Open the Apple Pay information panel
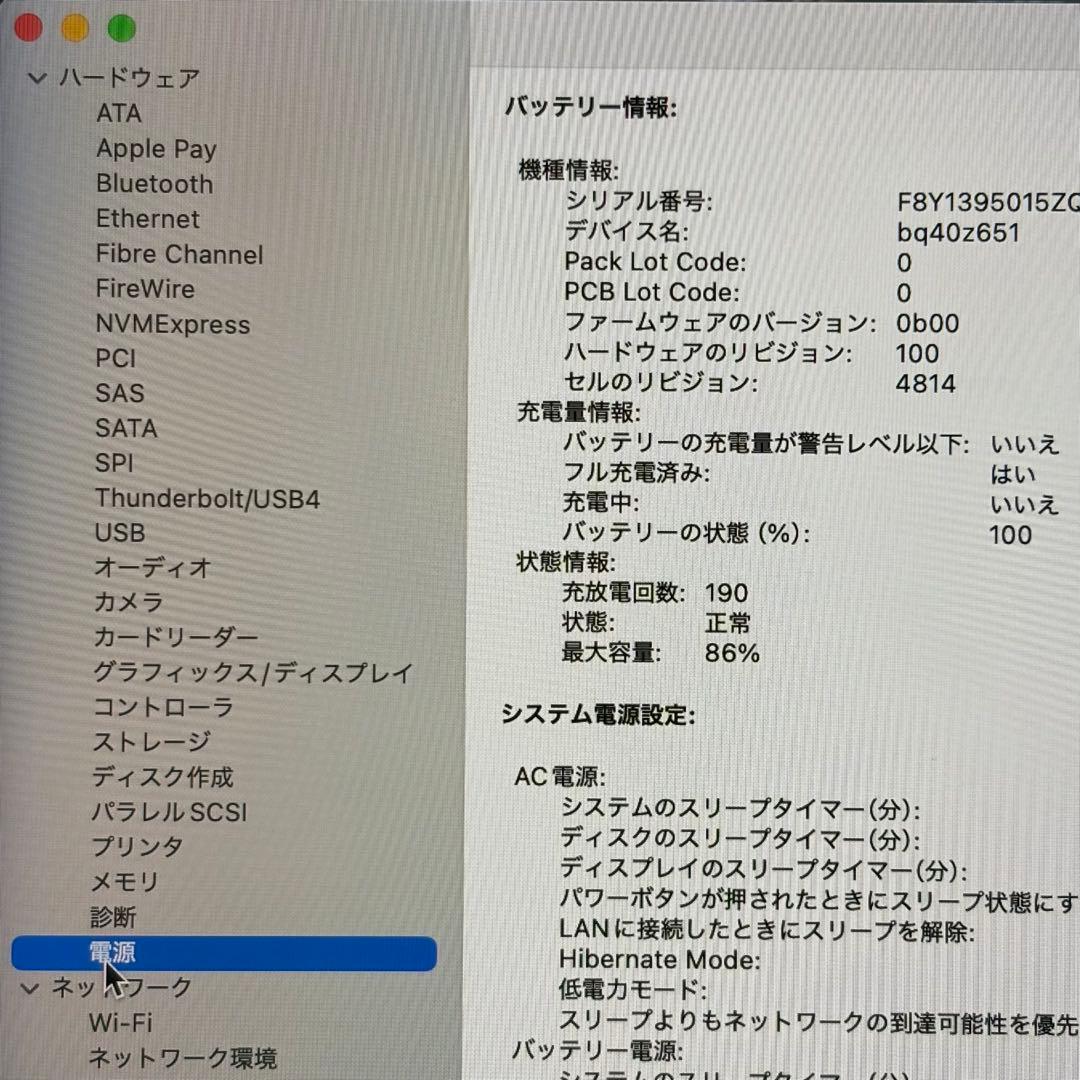Image resolution: width=1080 pixels, height=1080 pixels. point(156,149)
